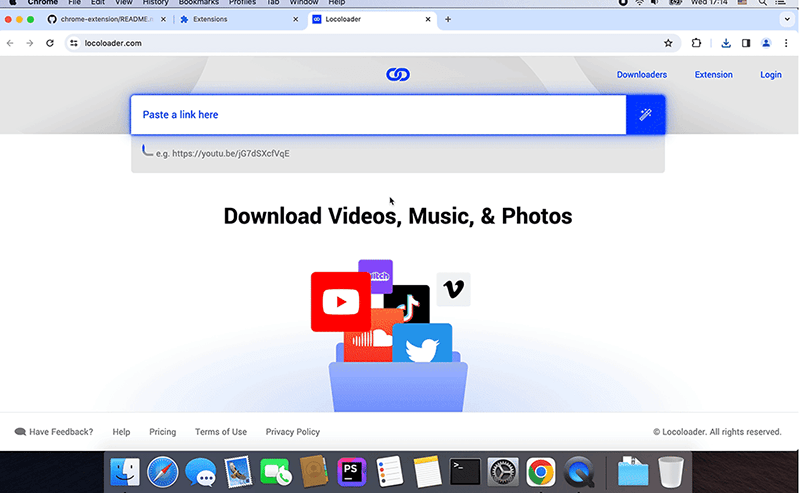Launch Safari from the dock

(x=163, y=472)
